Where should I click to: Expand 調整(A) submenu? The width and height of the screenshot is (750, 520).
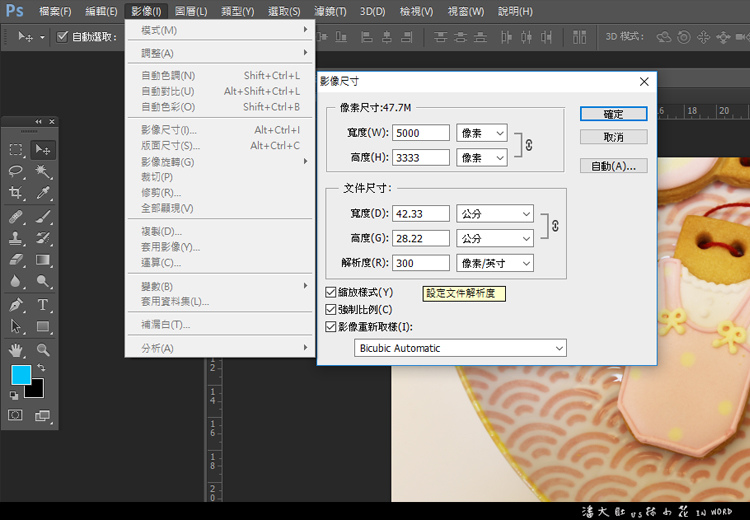coord(220,53)
